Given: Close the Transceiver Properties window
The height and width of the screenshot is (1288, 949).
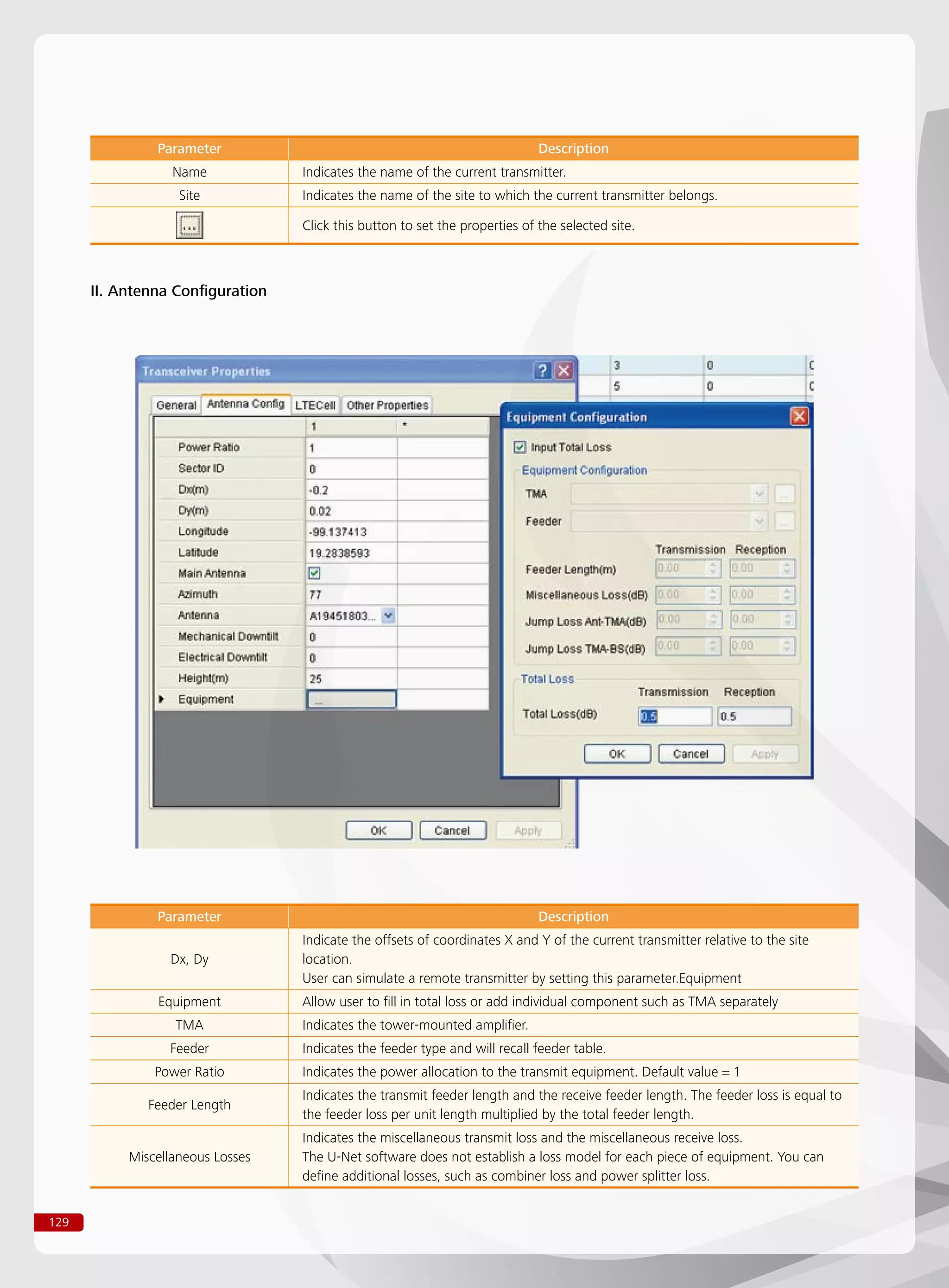Looking at the screenshot, I should [564, 370].
